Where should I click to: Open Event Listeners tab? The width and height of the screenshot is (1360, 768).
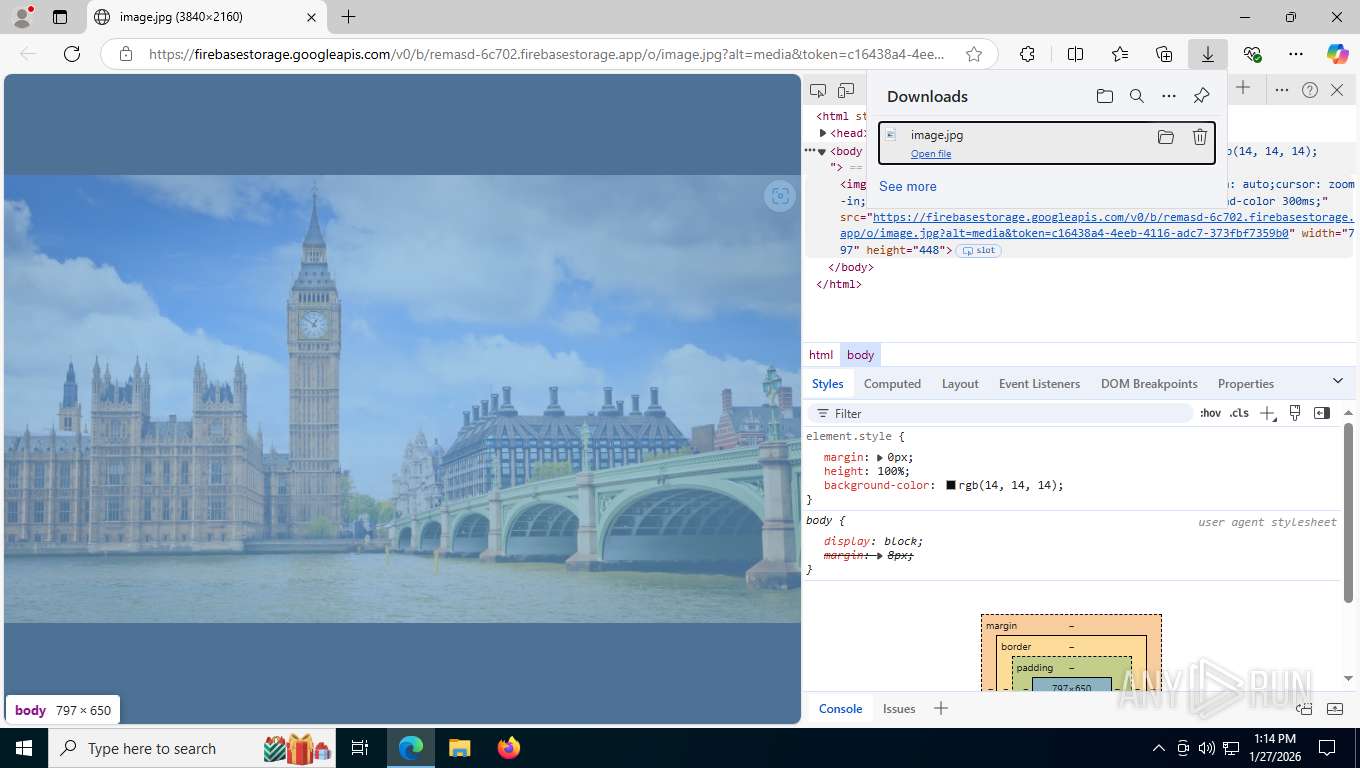pyautogui.click(x=1039, y=384)
